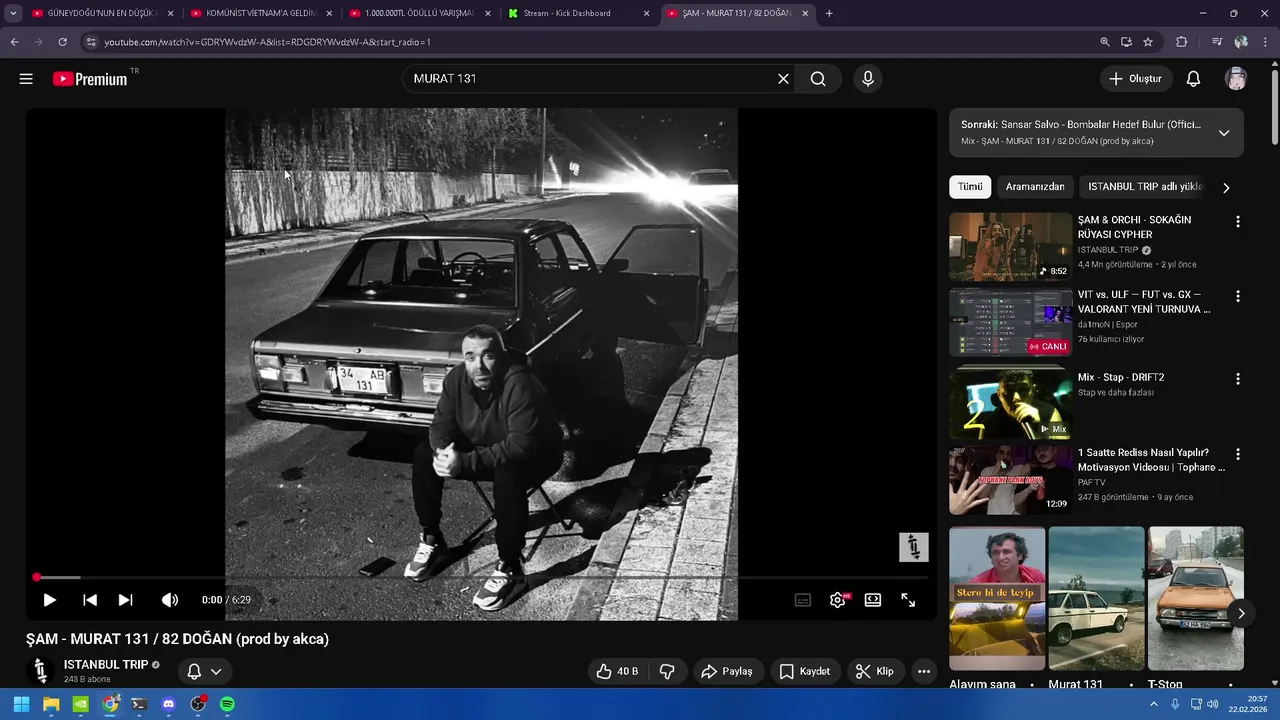This screenshot has width=1280, height=720.
Task: Open options for ŞAM & ORCHI cypher video
Action: tap(1237, 221)
